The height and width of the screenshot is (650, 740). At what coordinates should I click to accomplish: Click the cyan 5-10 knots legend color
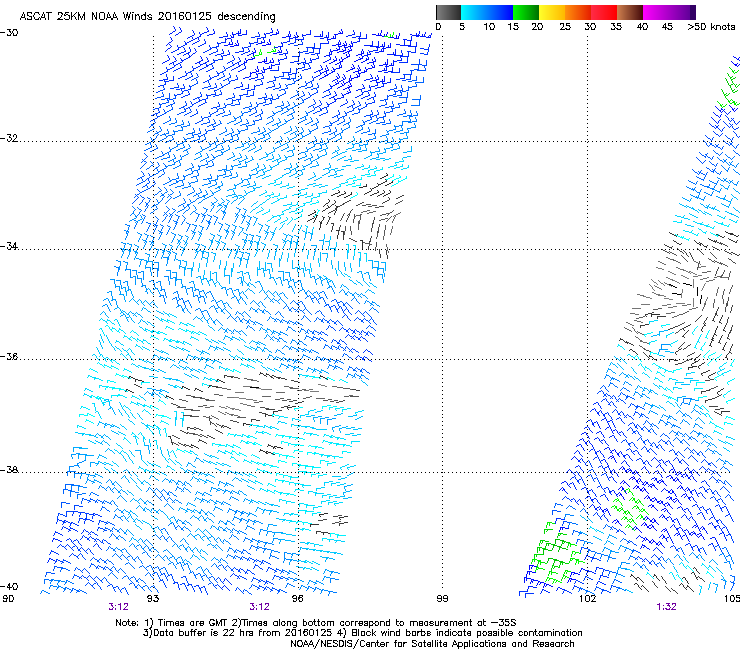pos(474,12)
